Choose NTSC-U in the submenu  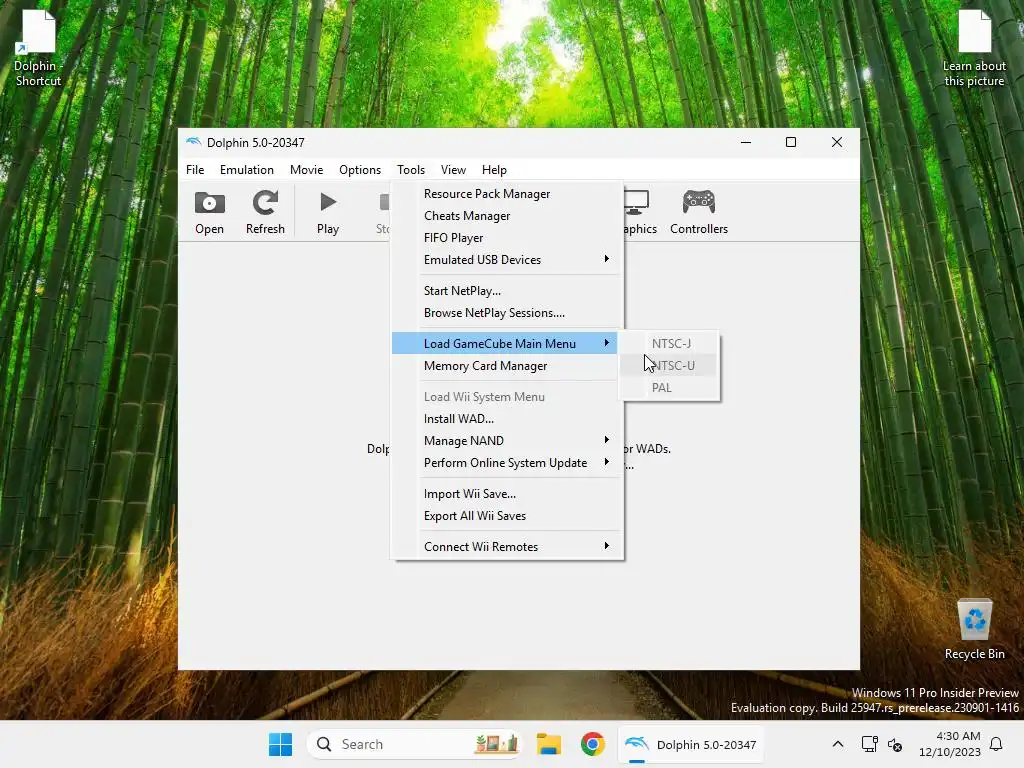pos(669,366)
